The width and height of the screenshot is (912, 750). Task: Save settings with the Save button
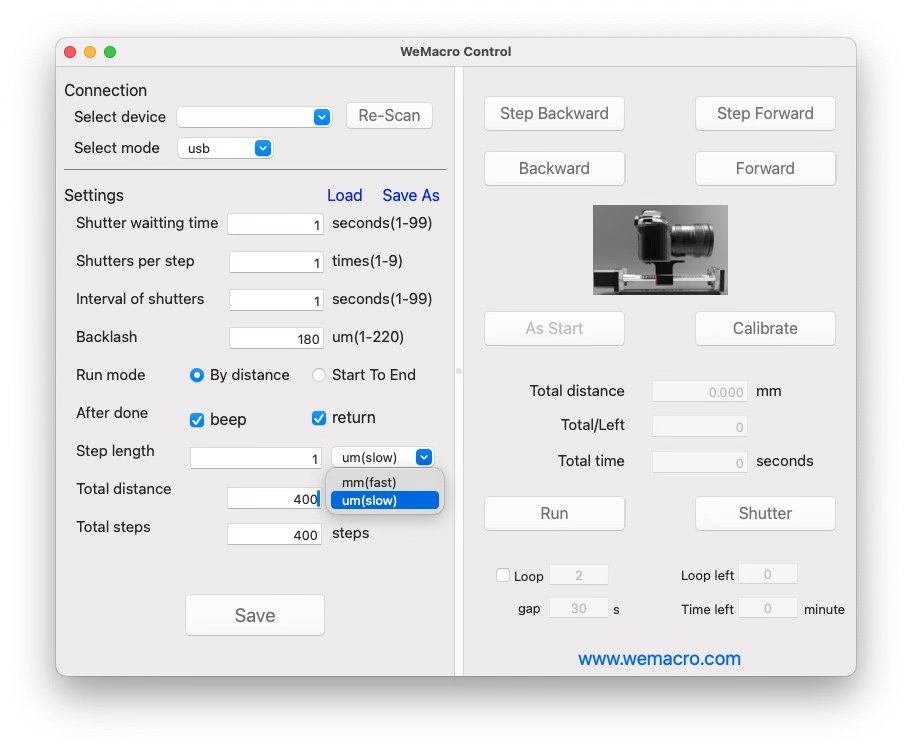(255, 615)
